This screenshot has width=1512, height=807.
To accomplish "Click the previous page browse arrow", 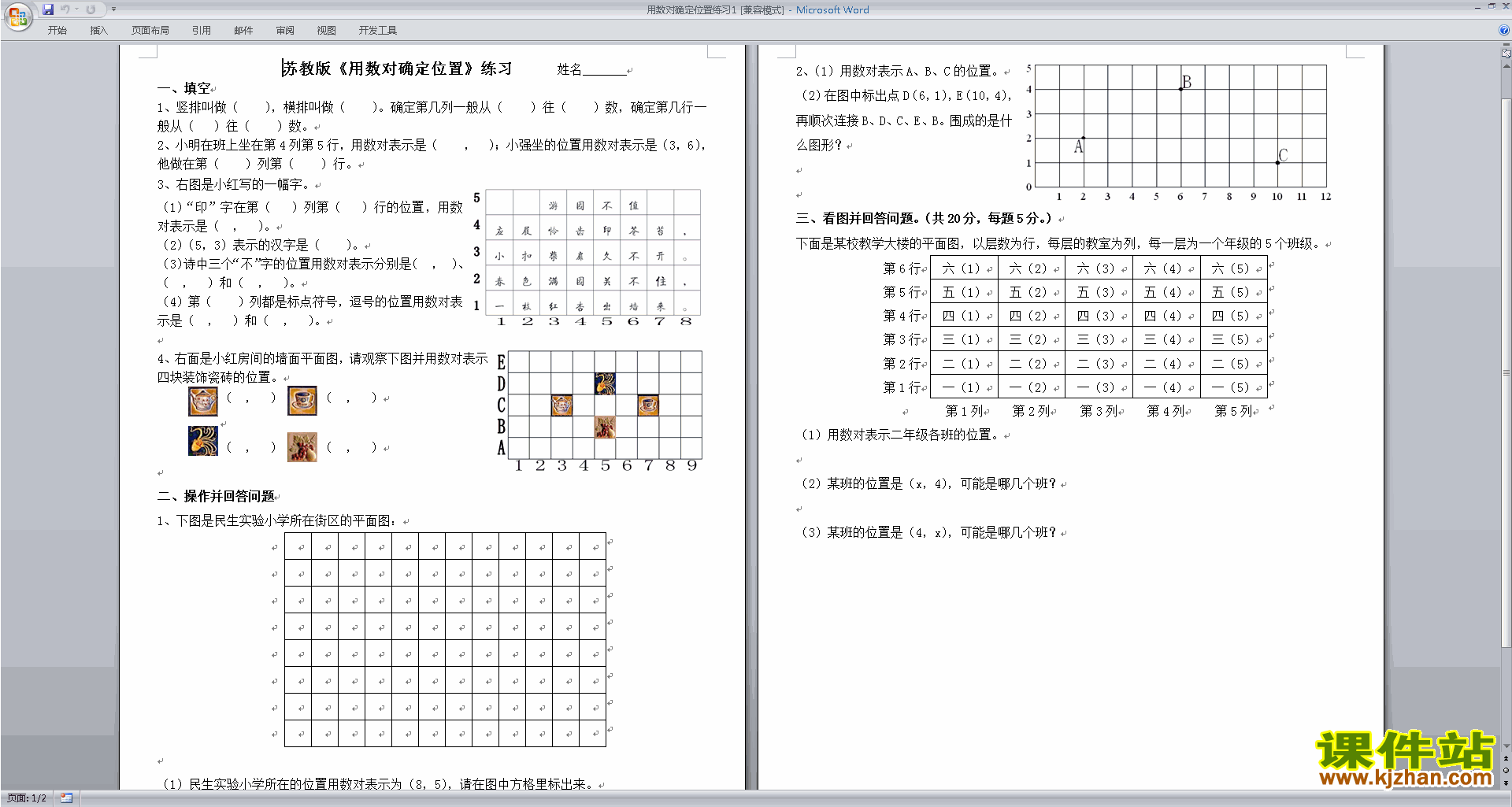I will 1506,759.
